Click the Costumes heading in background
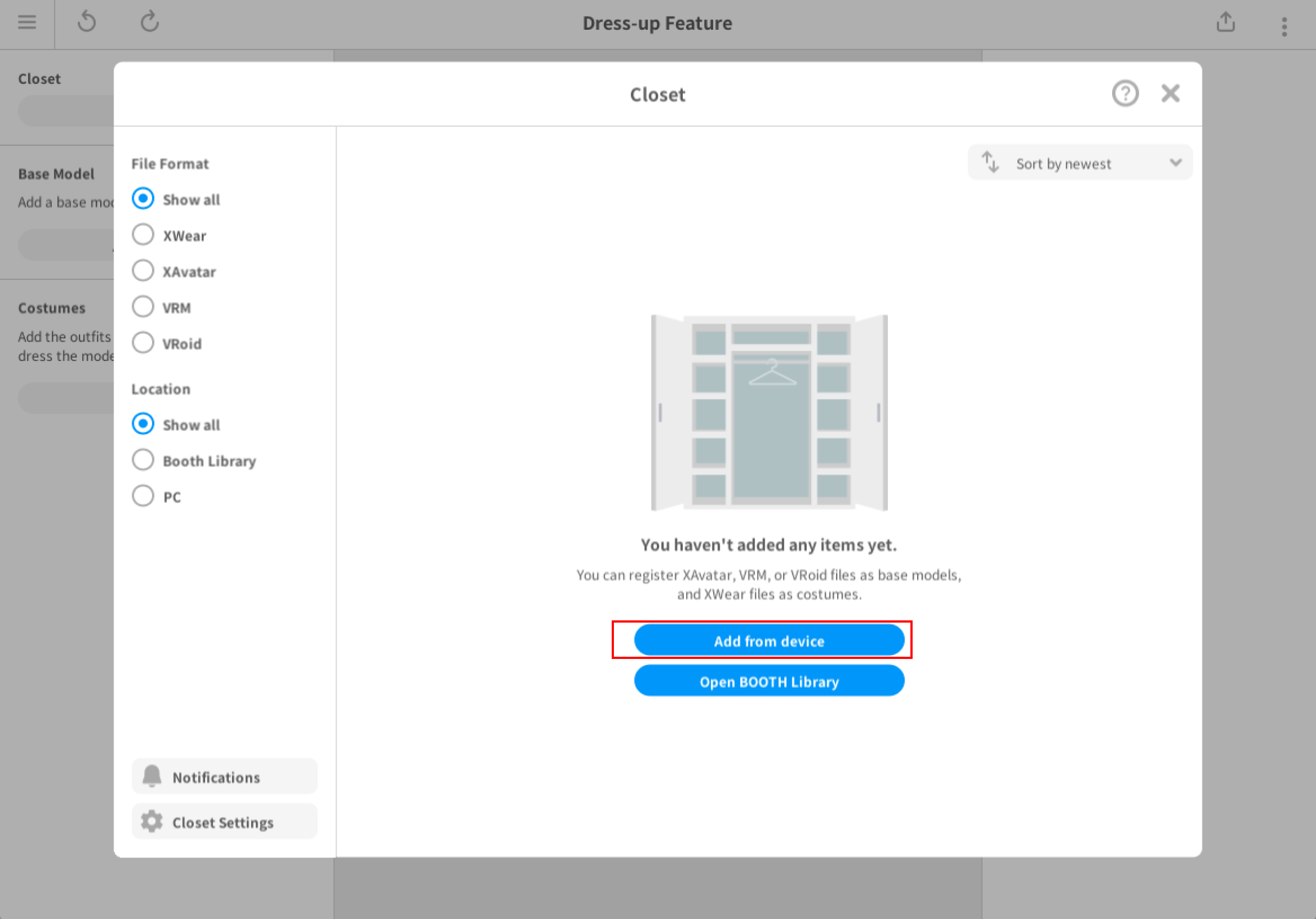1316x919 pixels. 52,308
